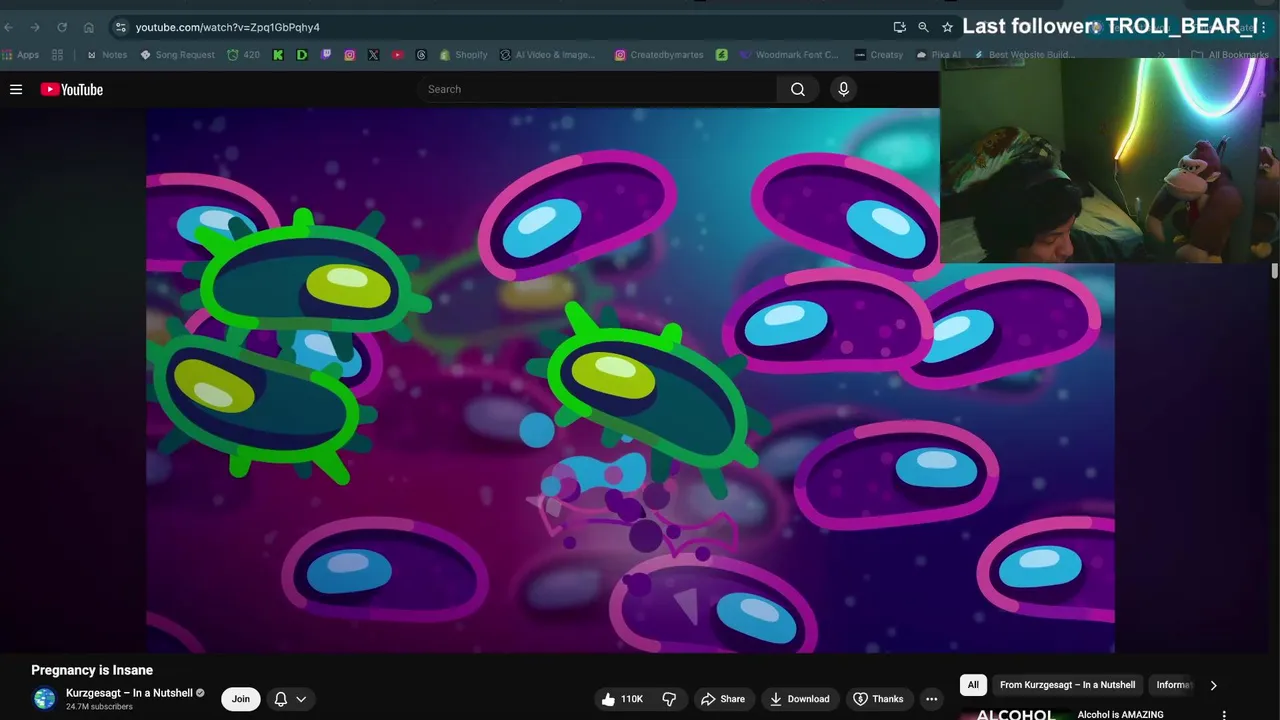
Task: Open the Twitch bookmark icon
Action: coord(326,55)
